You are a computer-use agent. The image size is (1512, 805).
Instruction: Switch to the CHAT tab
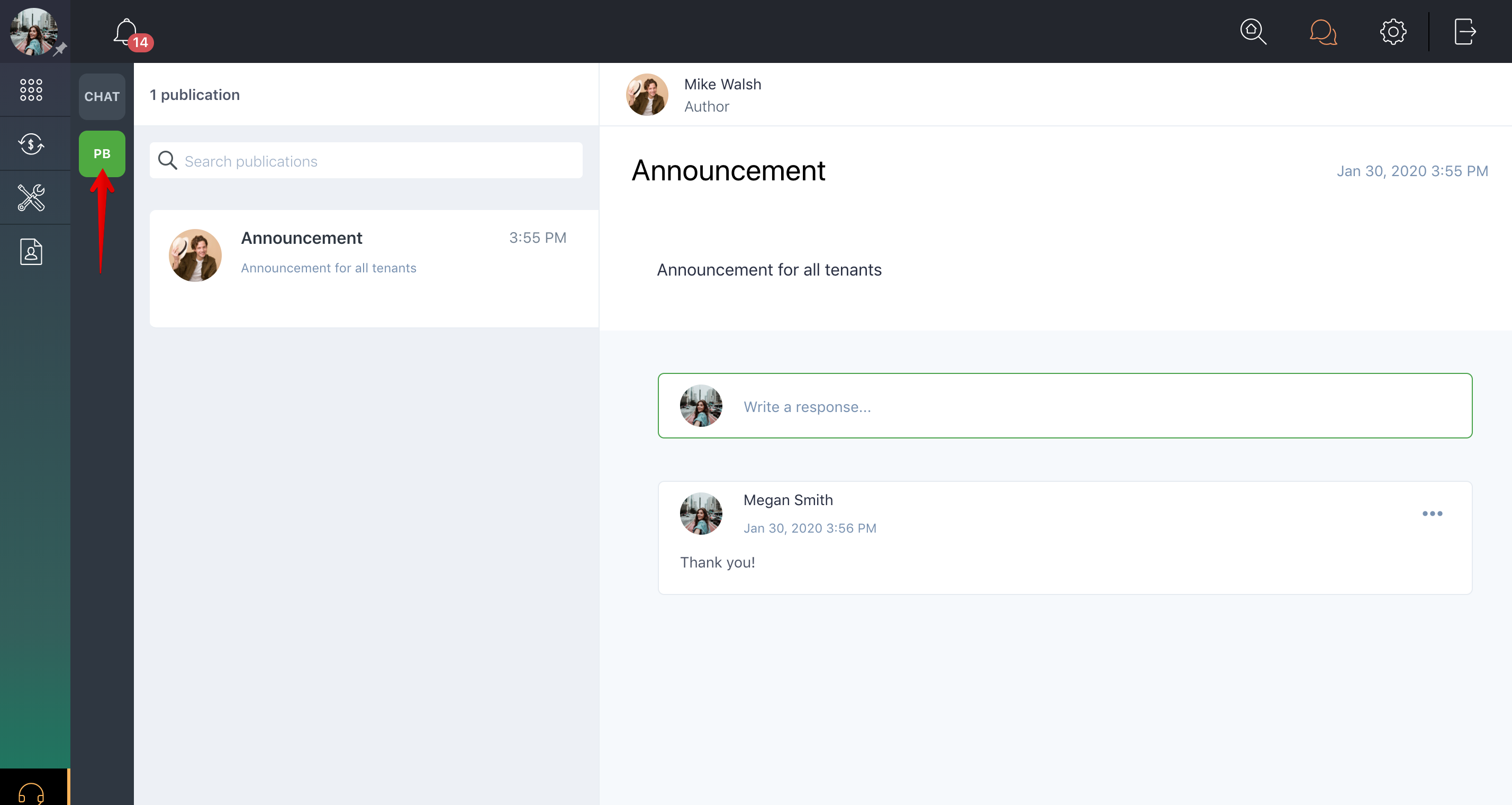(102, 97)
